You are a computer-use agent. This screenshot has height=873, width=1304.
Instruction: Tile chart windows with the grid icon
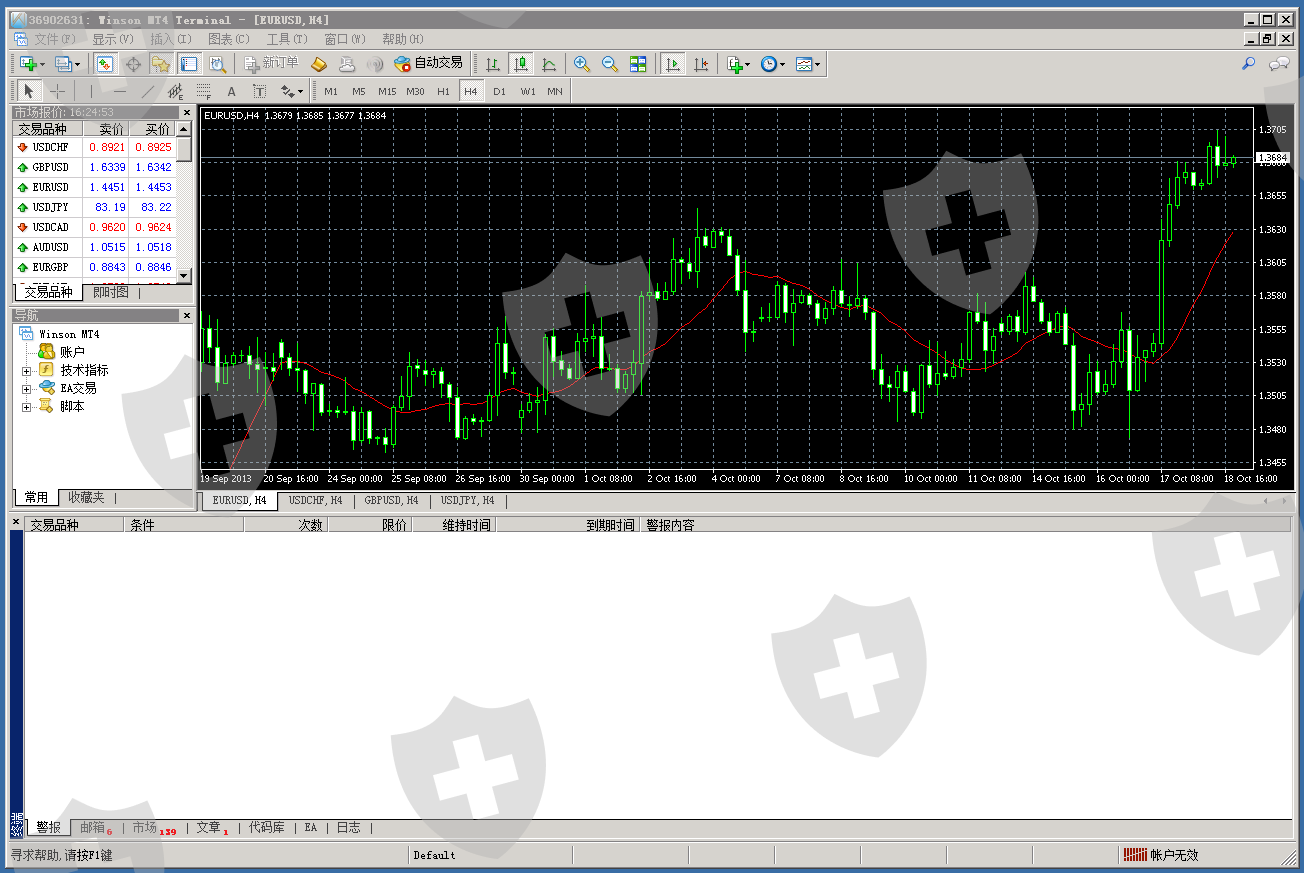[638, 64]
